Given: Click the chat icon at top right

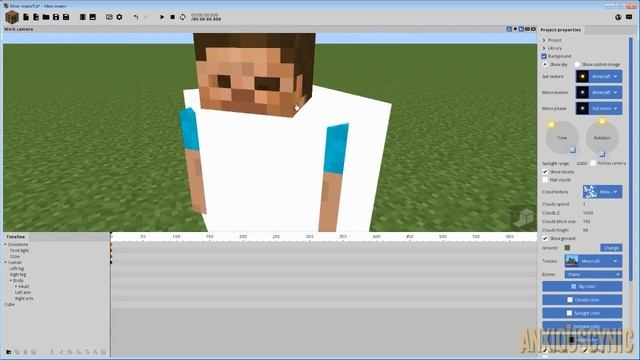Looking at the screenshot, I should (629, 17).
